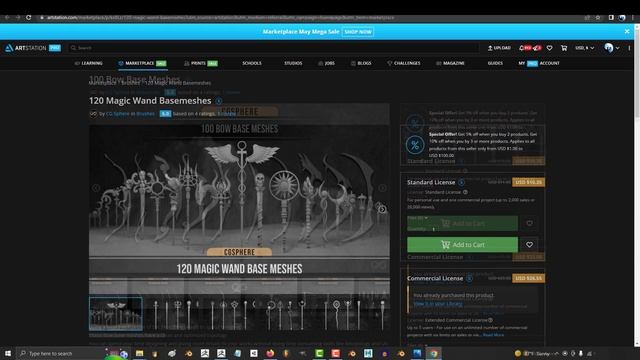Click the ArtStation search field
Image resolution: width=640 pixels, height=360 pixels.
[273, 48]
